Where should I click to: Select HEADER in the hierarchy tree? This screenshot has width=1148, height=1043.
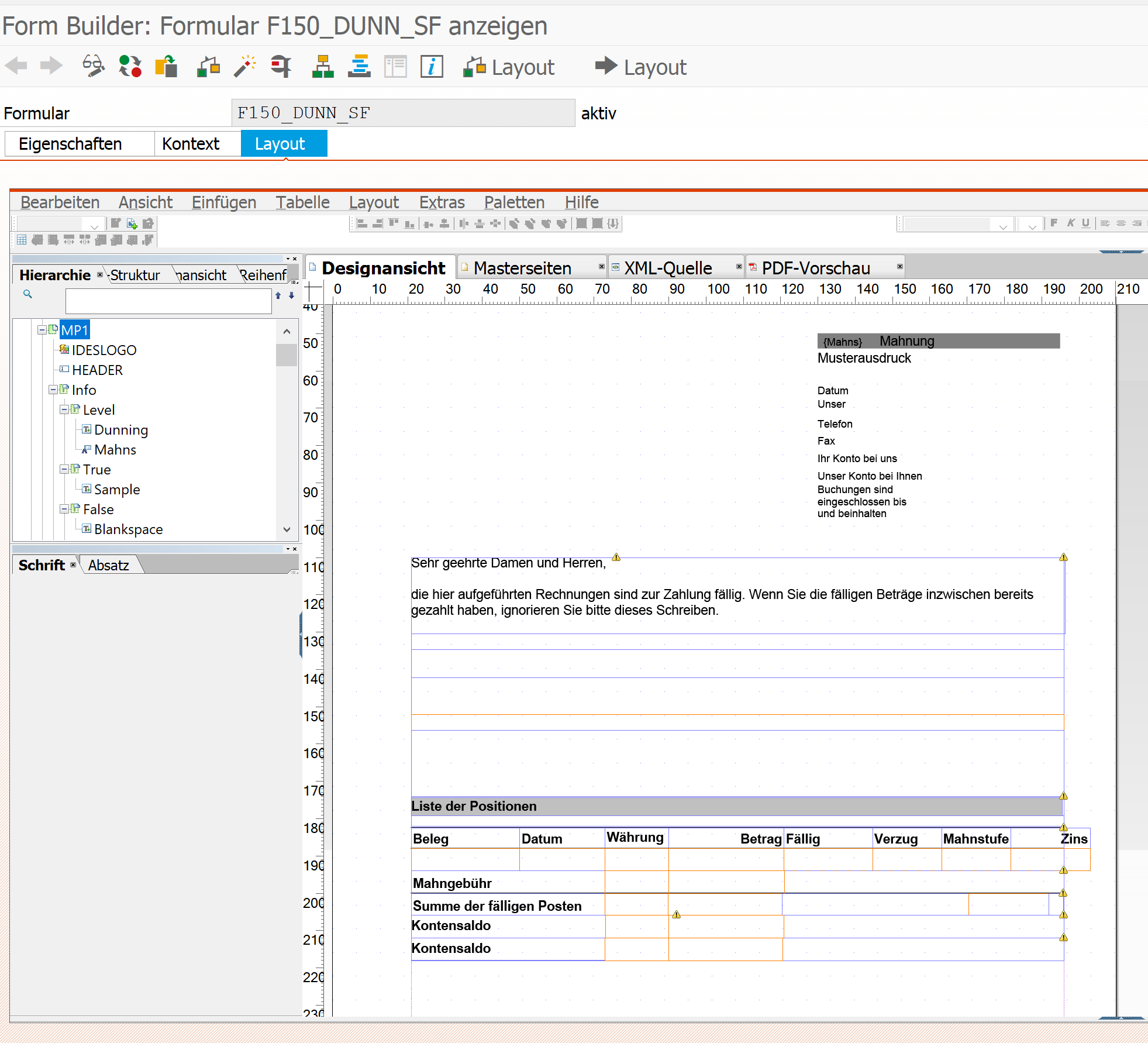click(97, 370)
